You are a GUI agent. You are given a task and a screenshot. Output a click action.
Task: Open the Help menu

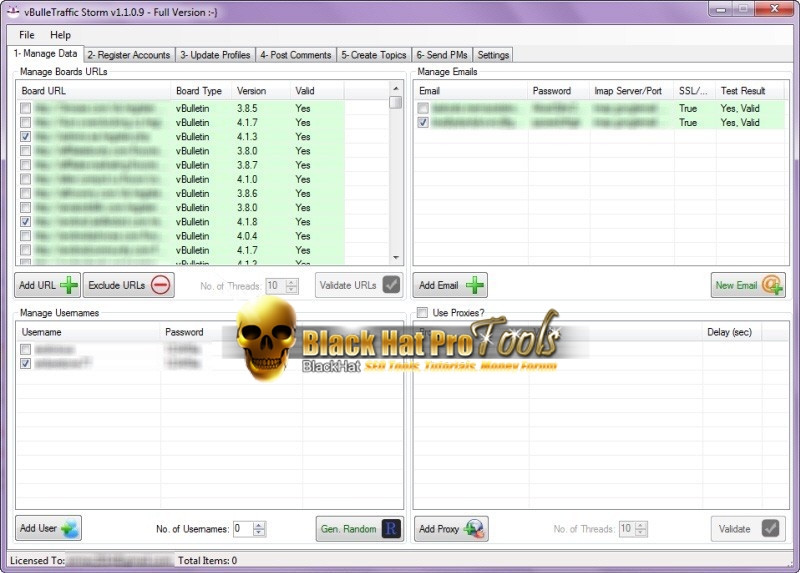[60, 35]
